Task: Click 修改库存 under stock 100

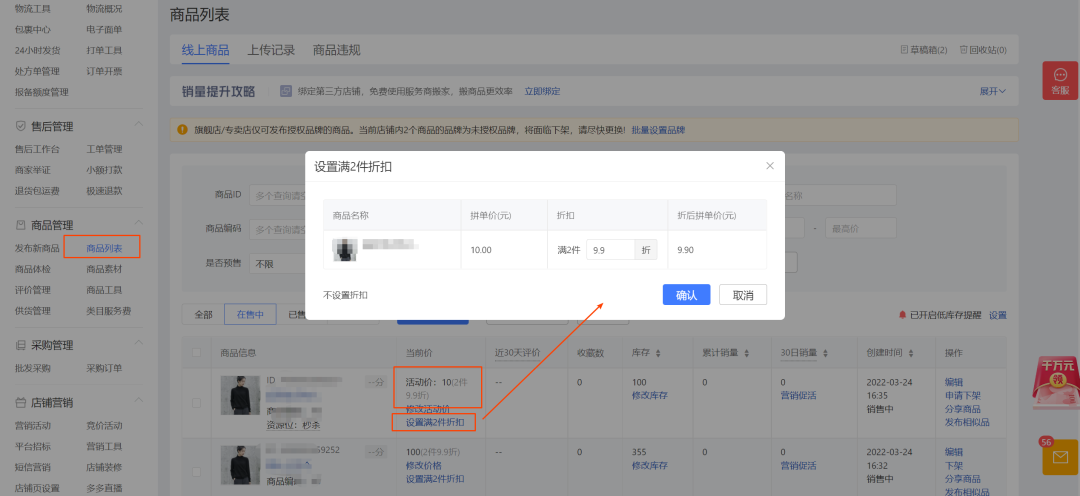Action: [650, 395]
